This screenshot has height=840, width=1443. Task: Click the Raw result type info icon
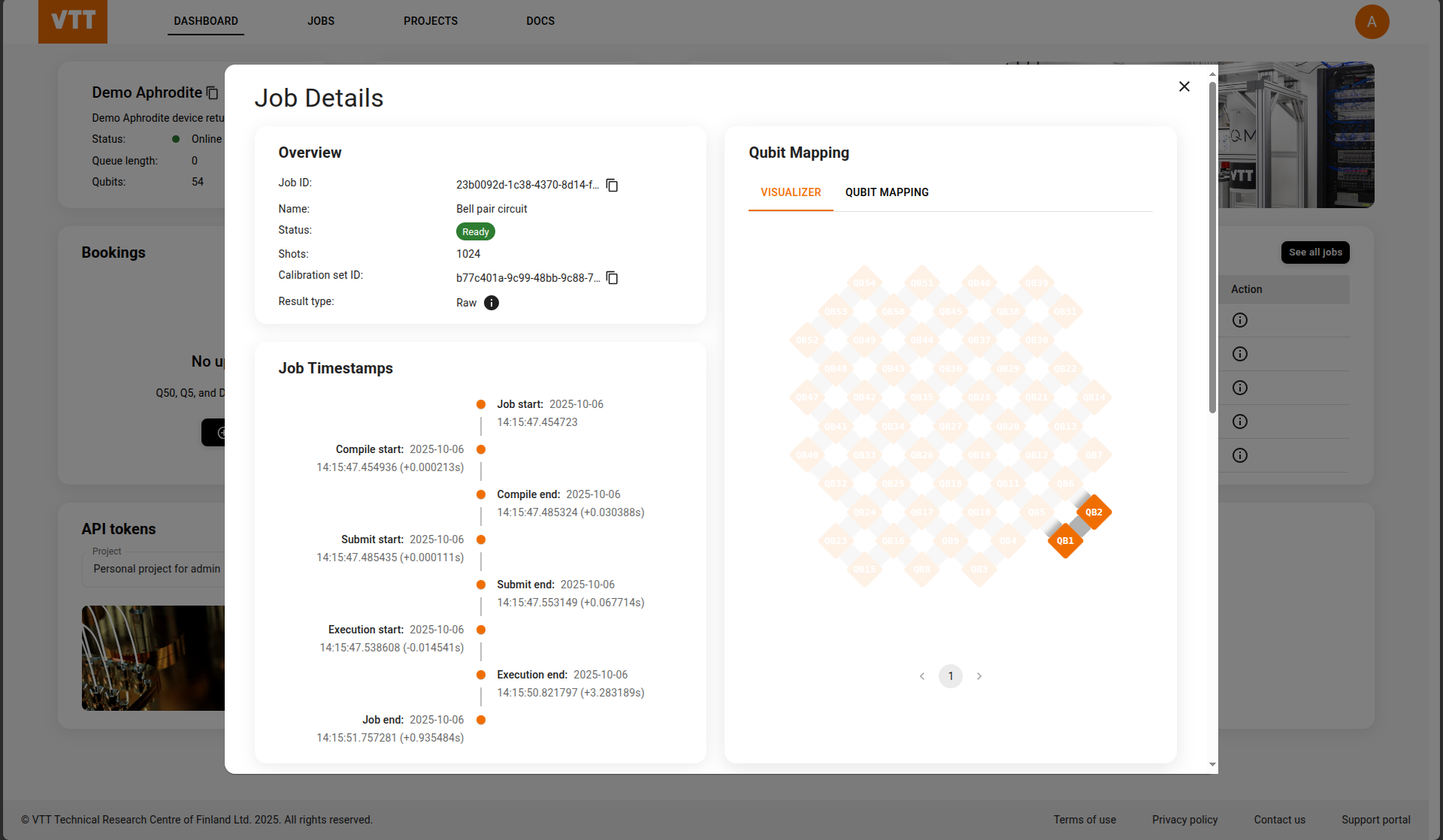(x=491, y=303)
